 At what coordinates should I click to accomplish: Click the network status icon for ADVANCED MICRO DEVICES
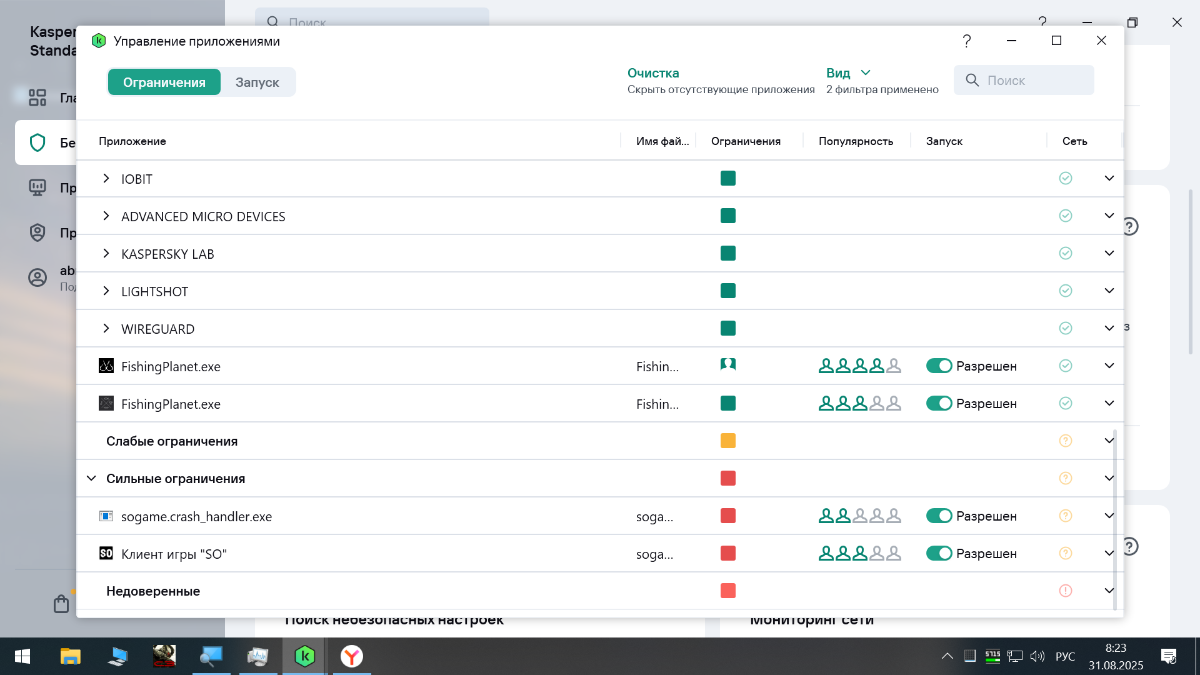click(1065, 216)
